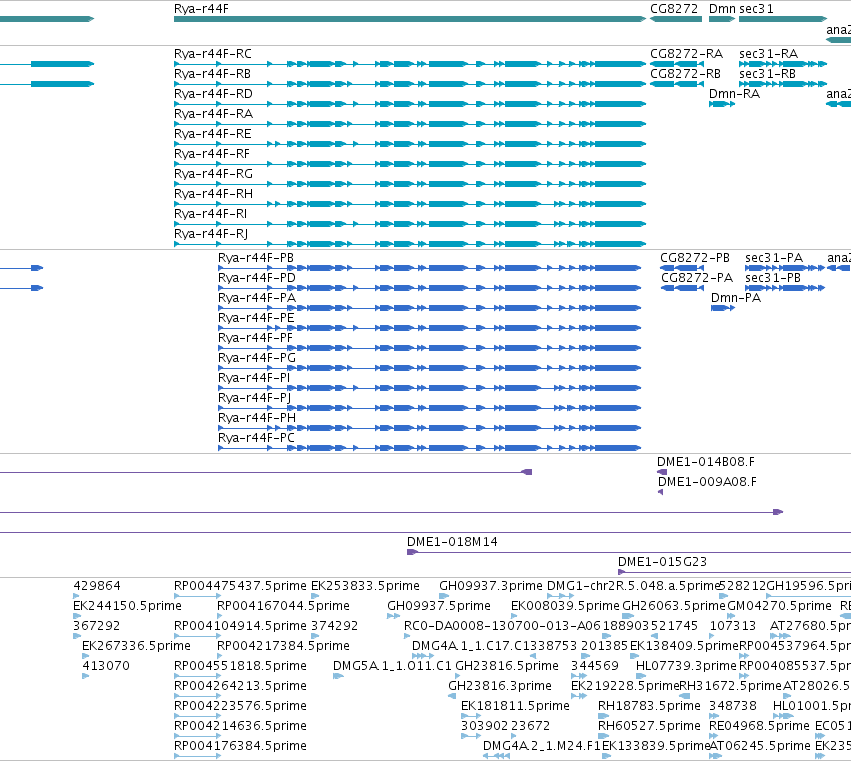The width and height of the screenshot is (851, 761).
Task: Click transcript sec31-RA
Action: pos(769,54)
